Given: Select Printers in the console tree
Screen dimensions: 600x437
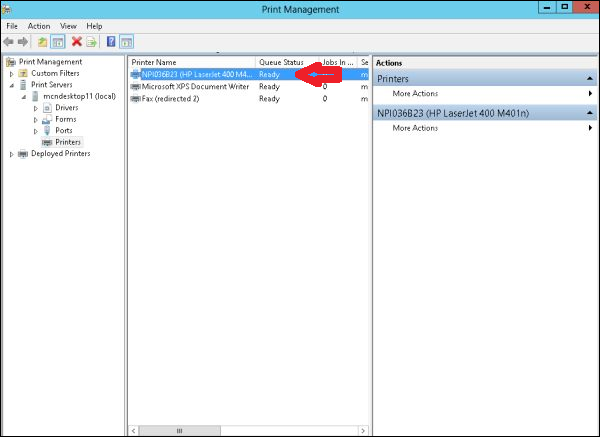Looking at the screenshot, I should 68,142.
